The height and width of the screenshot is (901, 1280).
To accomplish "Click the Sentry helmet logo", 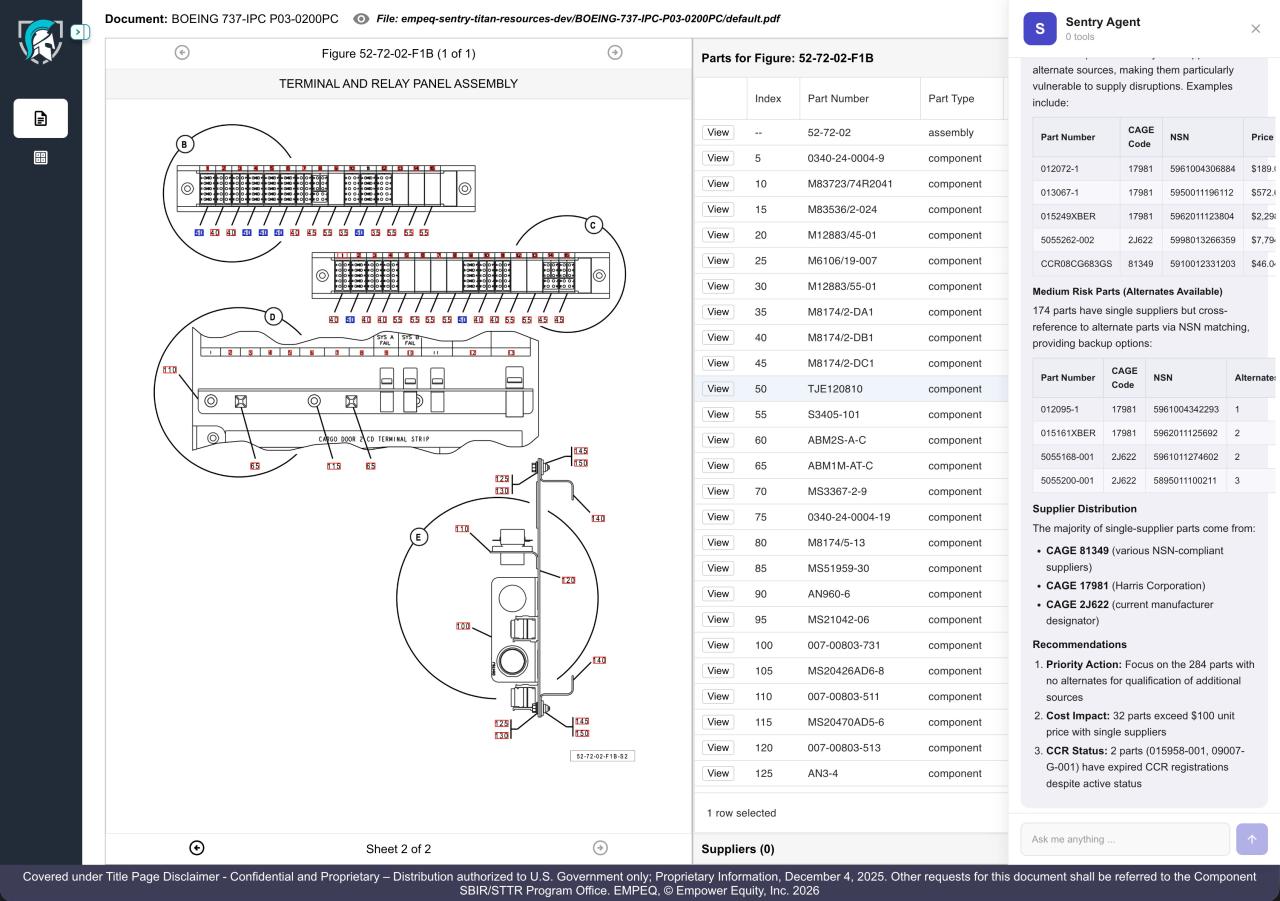I will click(41, 42).
